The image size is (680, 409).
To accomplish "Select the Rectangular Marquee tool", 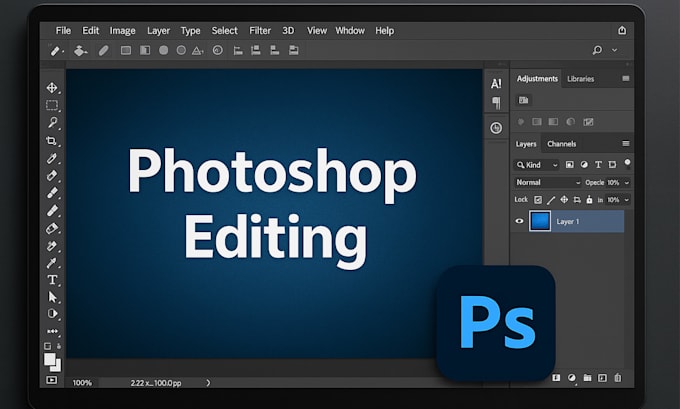I will (x=52, y=105).
